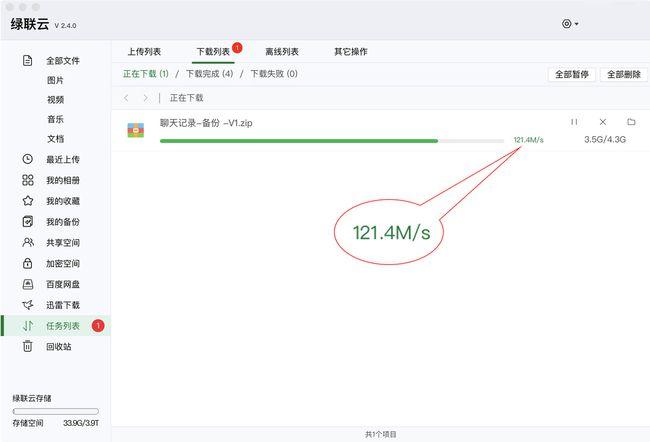Viewport: 650px width, 442px height.
Task: Click the 全部删除 button
Action: tap(624, 75)
